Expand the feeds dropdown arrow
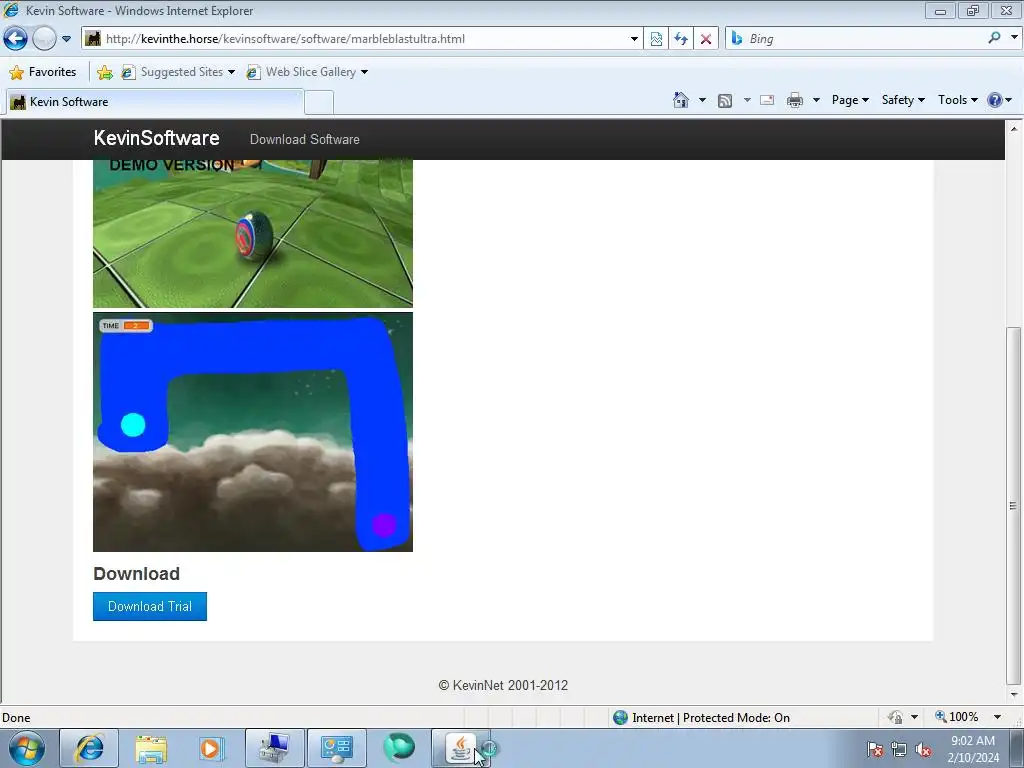The image size is (1024, 768). coord(746,100)
